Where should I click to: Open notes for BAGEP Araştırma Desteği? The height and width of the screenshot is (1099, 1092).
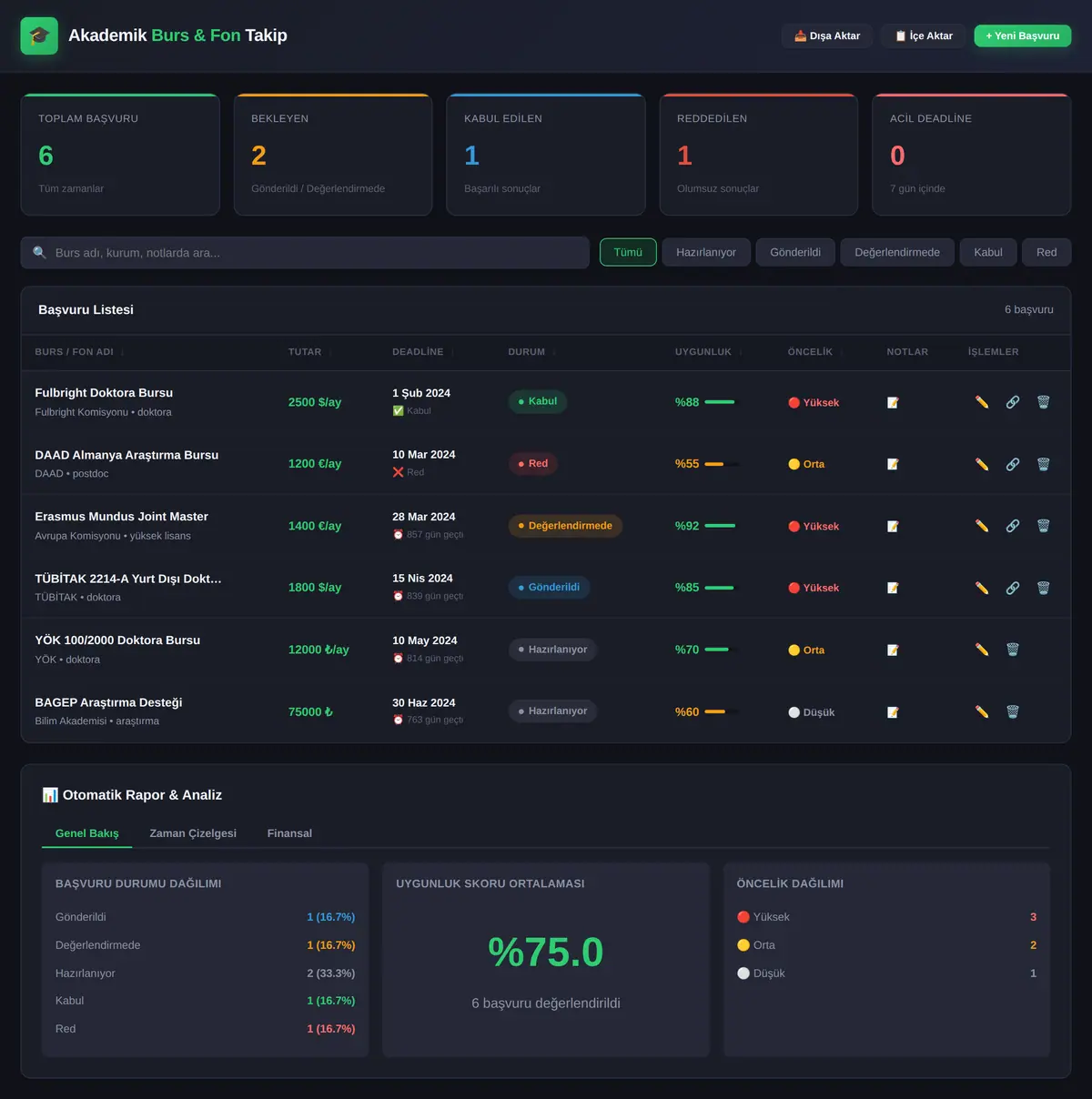click(x=893, y=711)
